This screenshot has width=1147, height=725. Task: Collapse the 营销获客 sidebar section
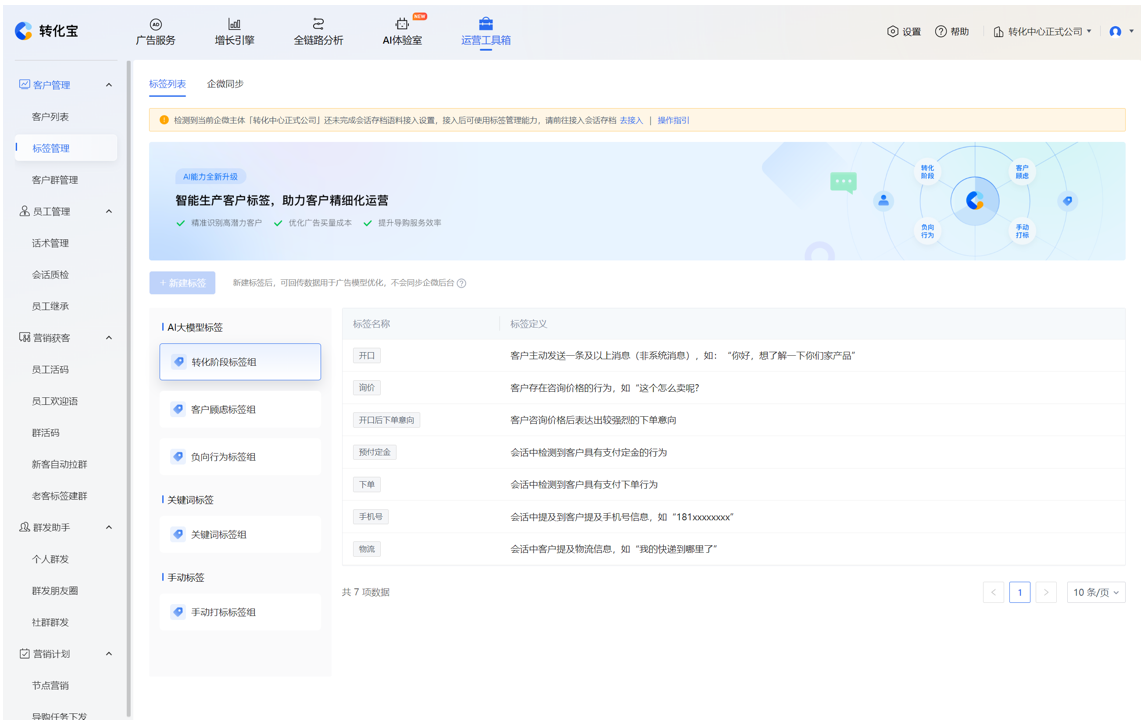click(109, 338)
